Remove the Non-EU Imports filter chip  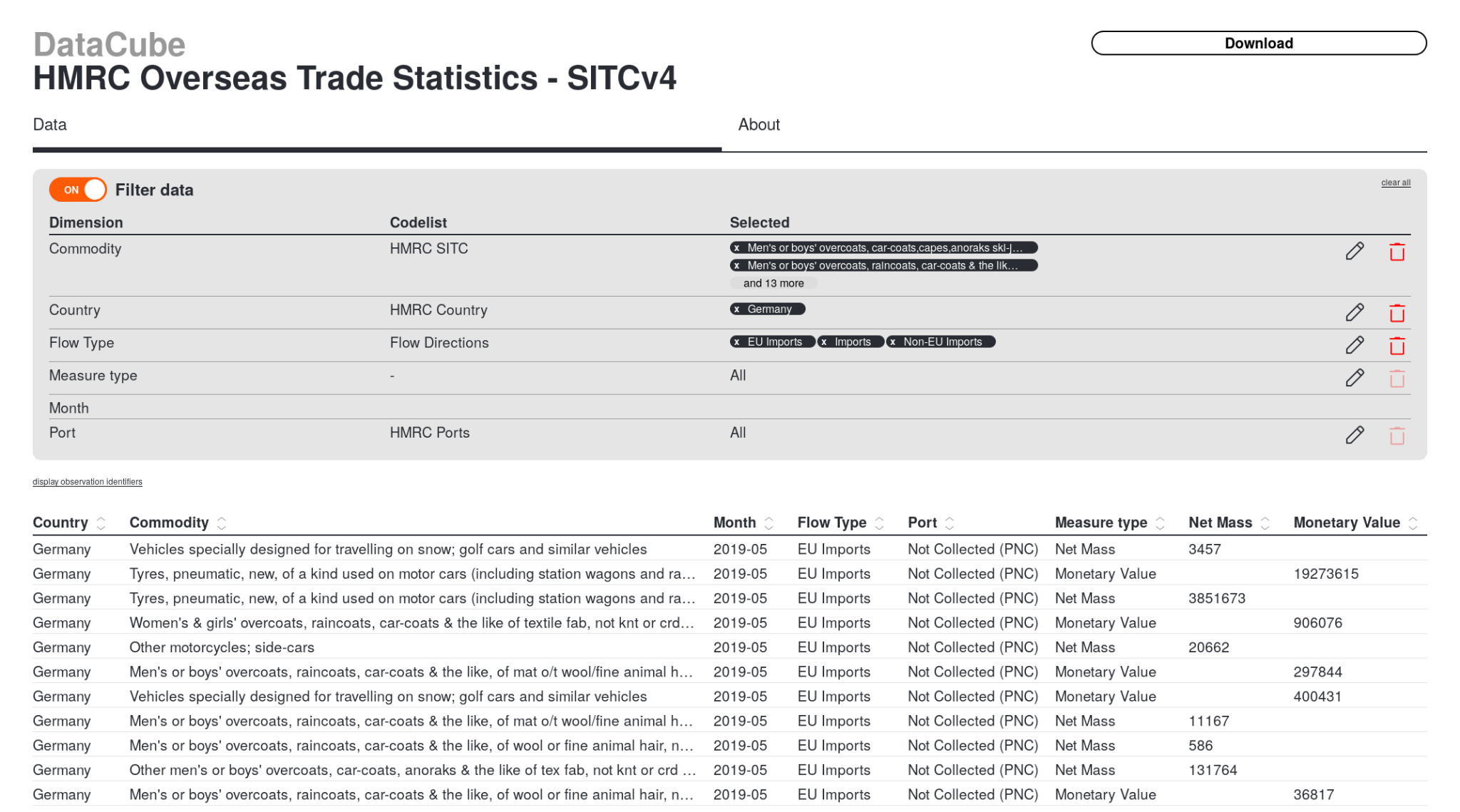(893, 342)
